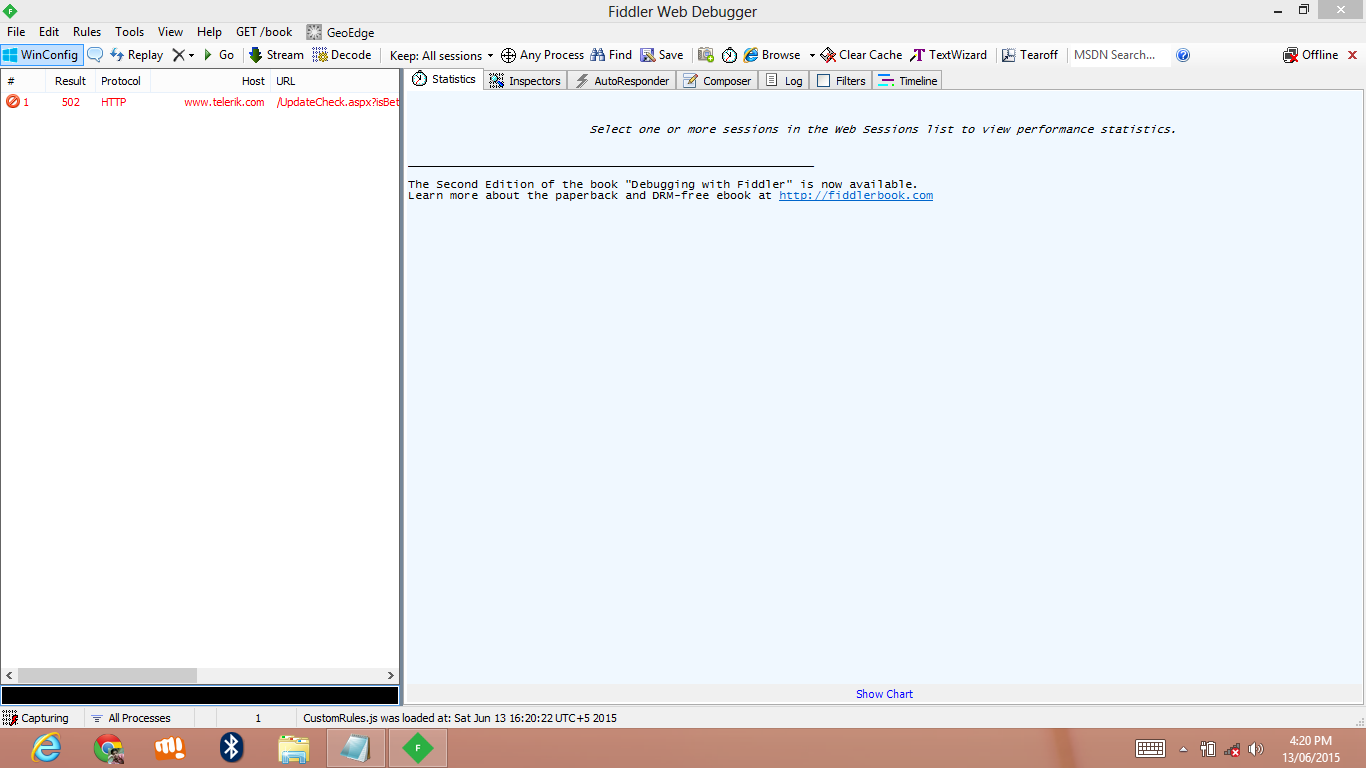
Task: Click the Tearoff button
Action: pyautogui.click(x=1030, y=55)
